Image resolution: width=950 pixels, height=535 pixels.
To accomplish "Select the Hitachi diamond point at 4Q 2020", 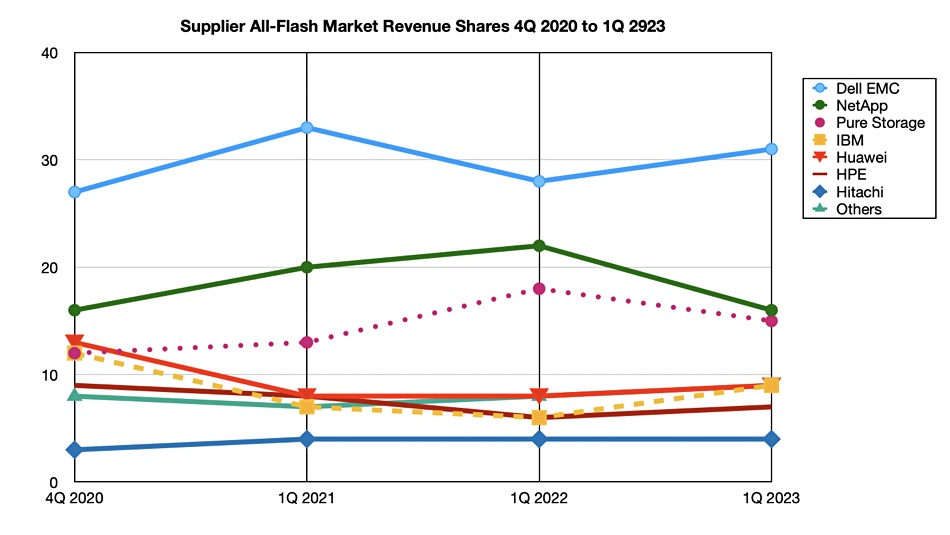I will (x=74, y=450).
